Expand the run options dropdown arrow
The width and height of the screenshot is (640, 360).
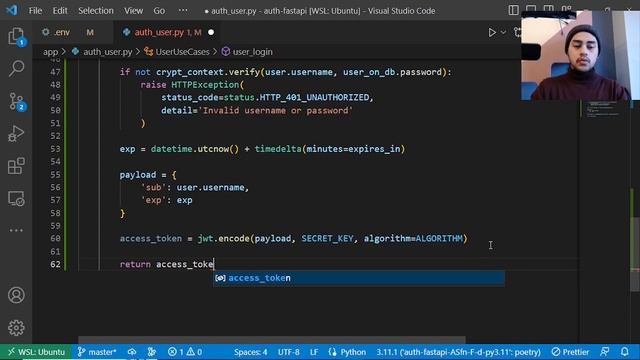[503, 32]
